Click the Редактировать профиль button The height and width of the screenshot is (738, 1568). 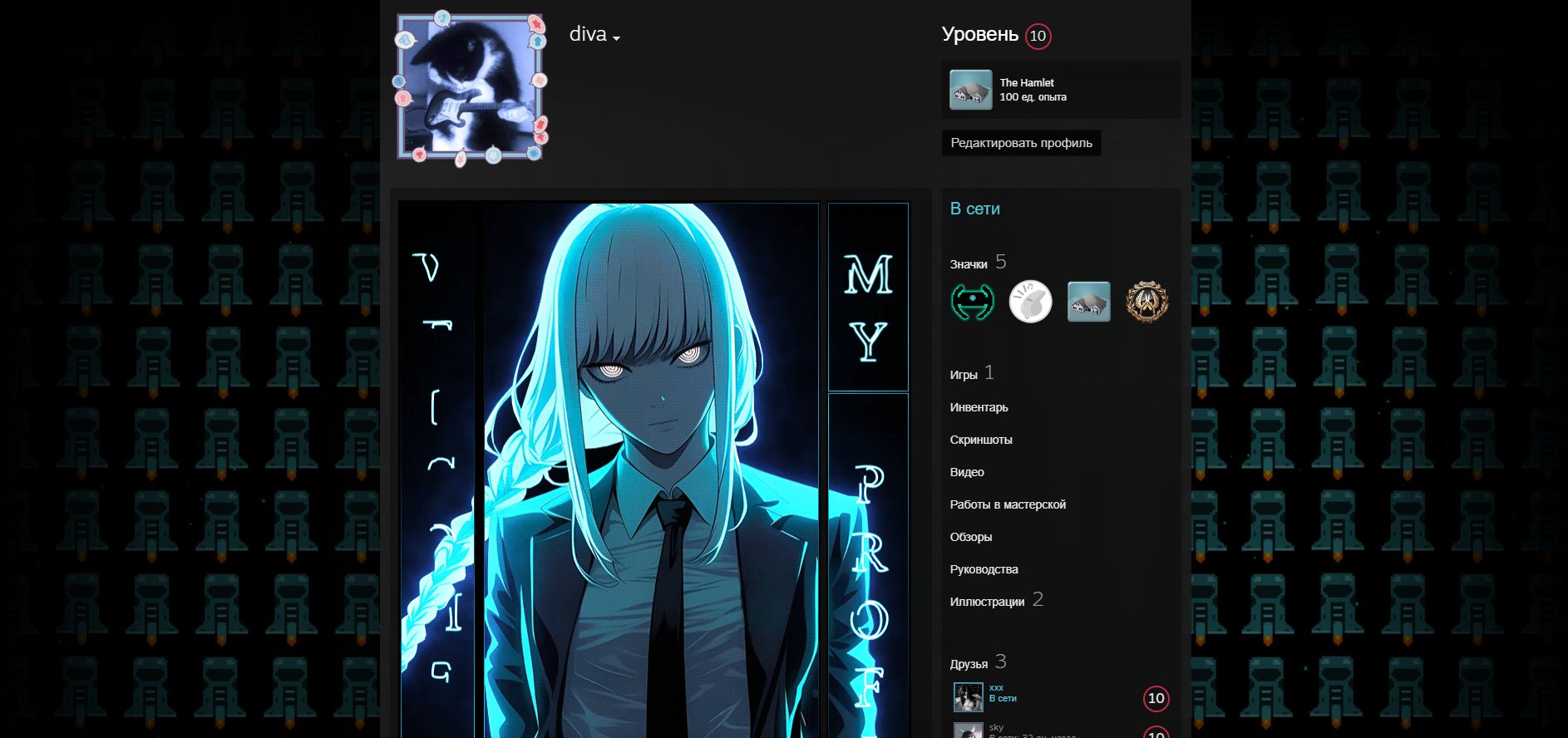click(x=1021, y=143)
